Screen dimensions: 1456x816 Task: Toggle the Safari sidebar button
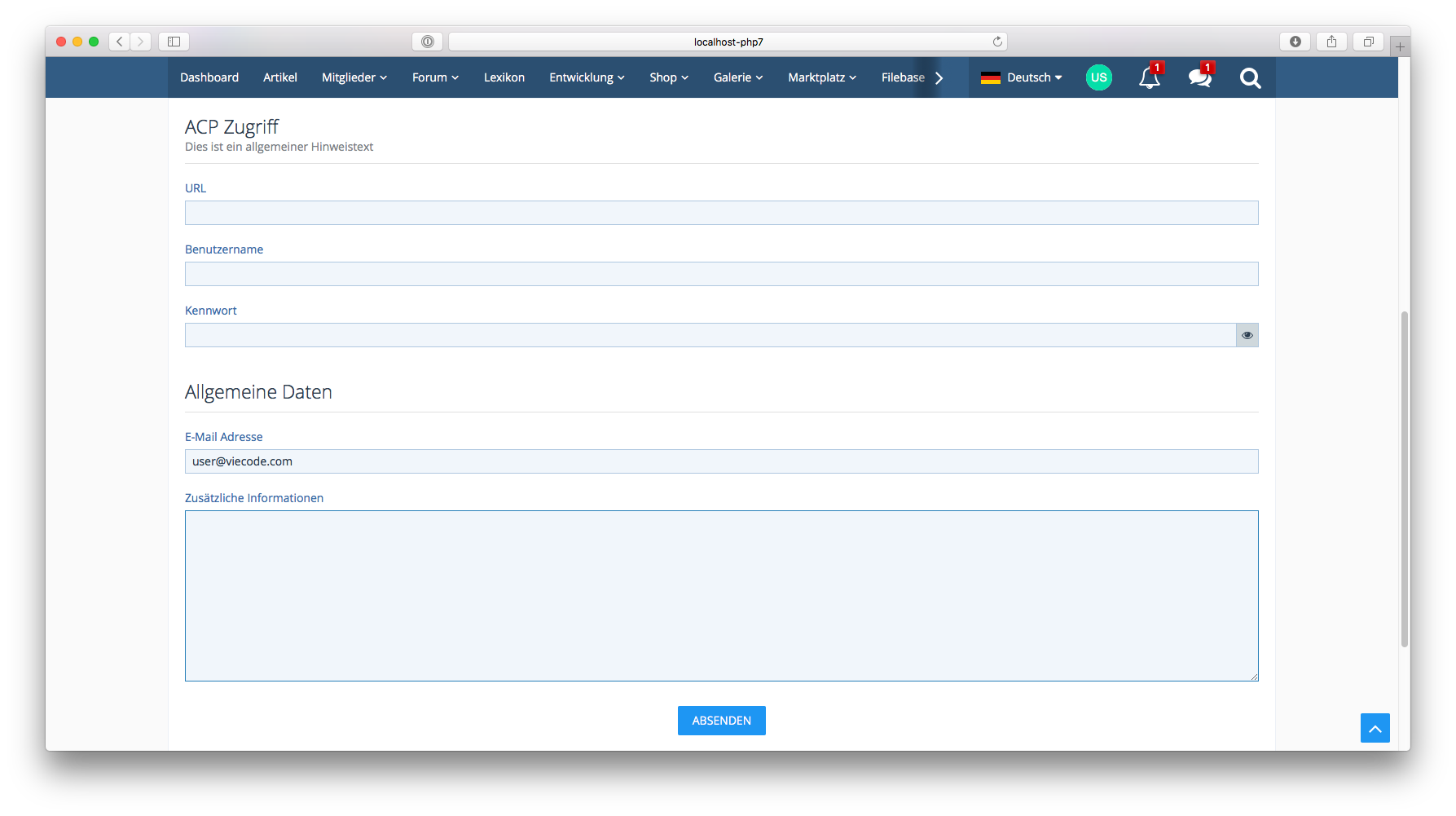point(174,42)
